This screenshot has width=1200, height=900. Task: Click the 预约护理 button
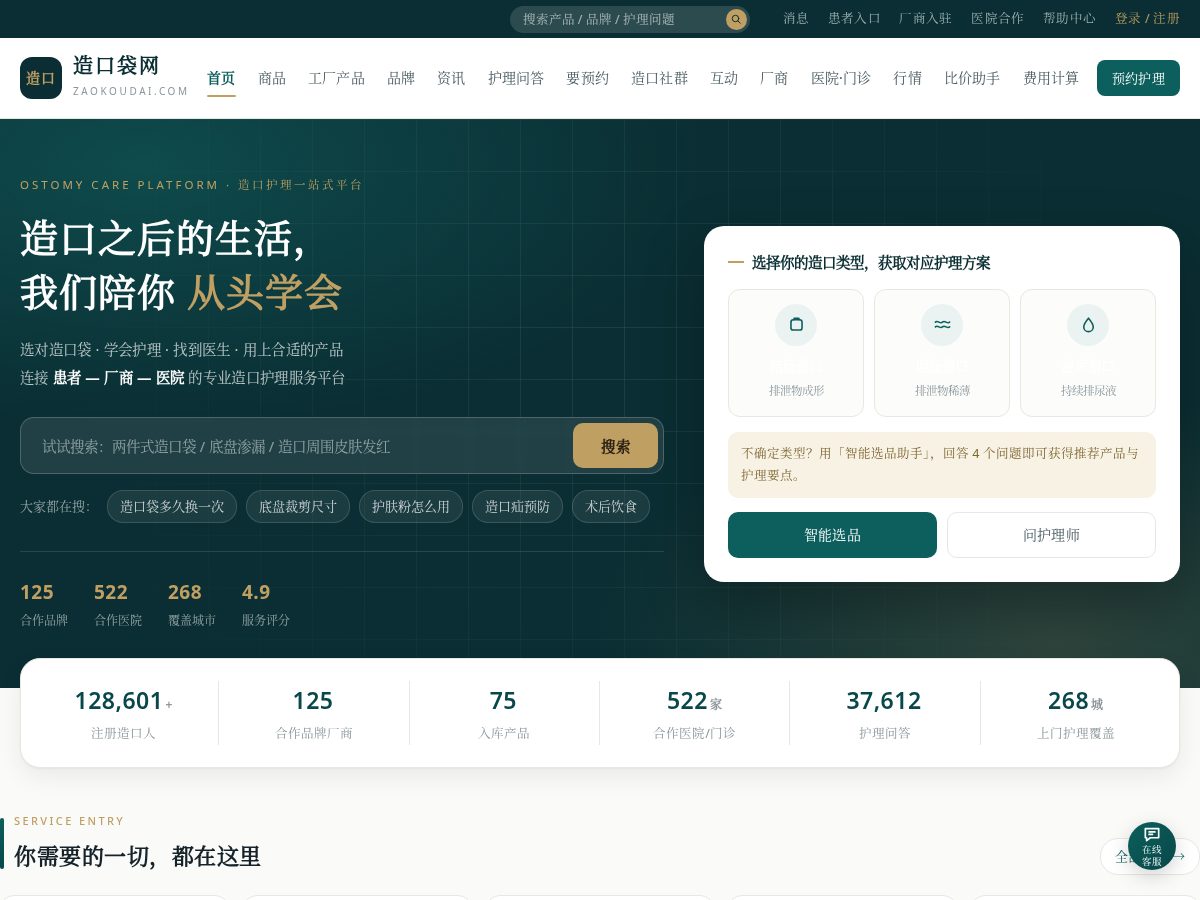(x=1138, y=78)
